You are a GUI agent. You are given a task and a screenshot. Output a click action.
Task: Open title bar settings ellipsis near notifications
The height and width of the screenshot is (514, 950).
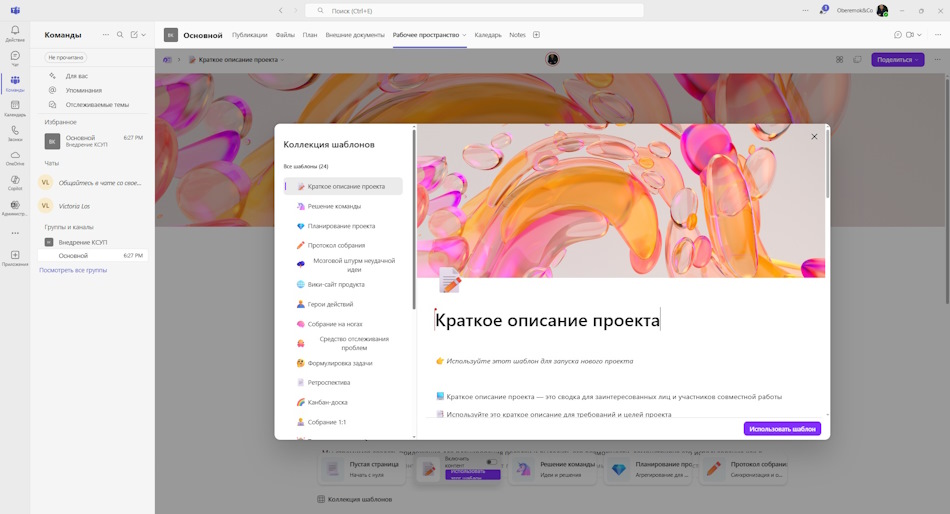(805, 10)
